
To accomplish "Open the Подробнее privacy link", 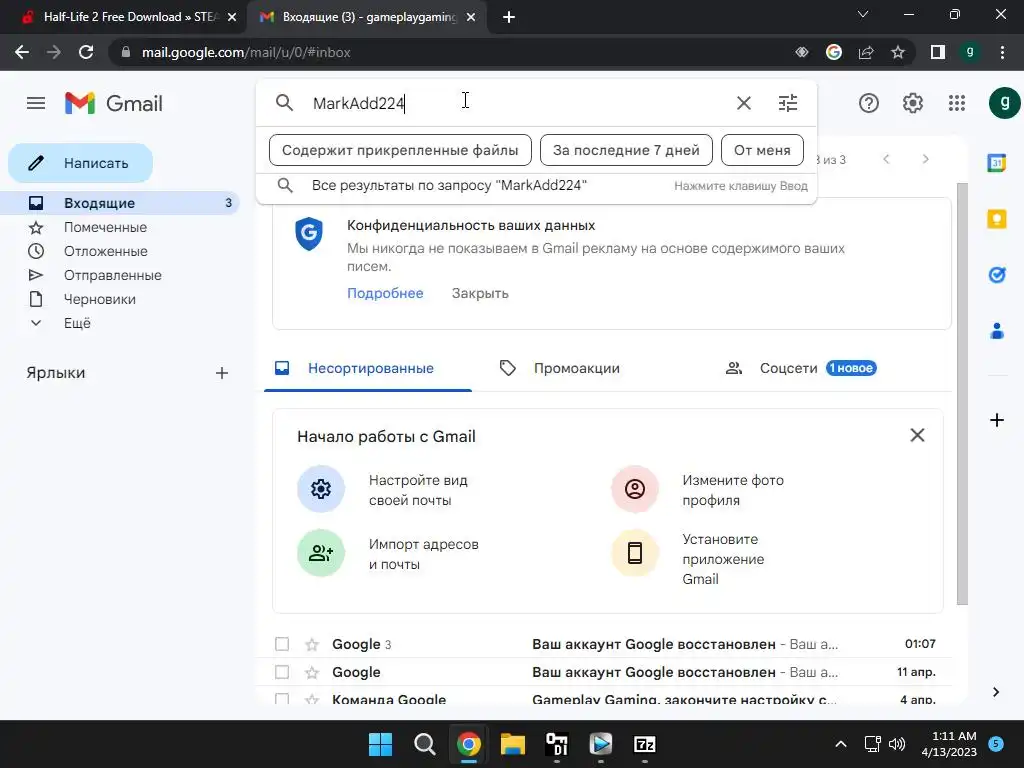I will (385, 293).
